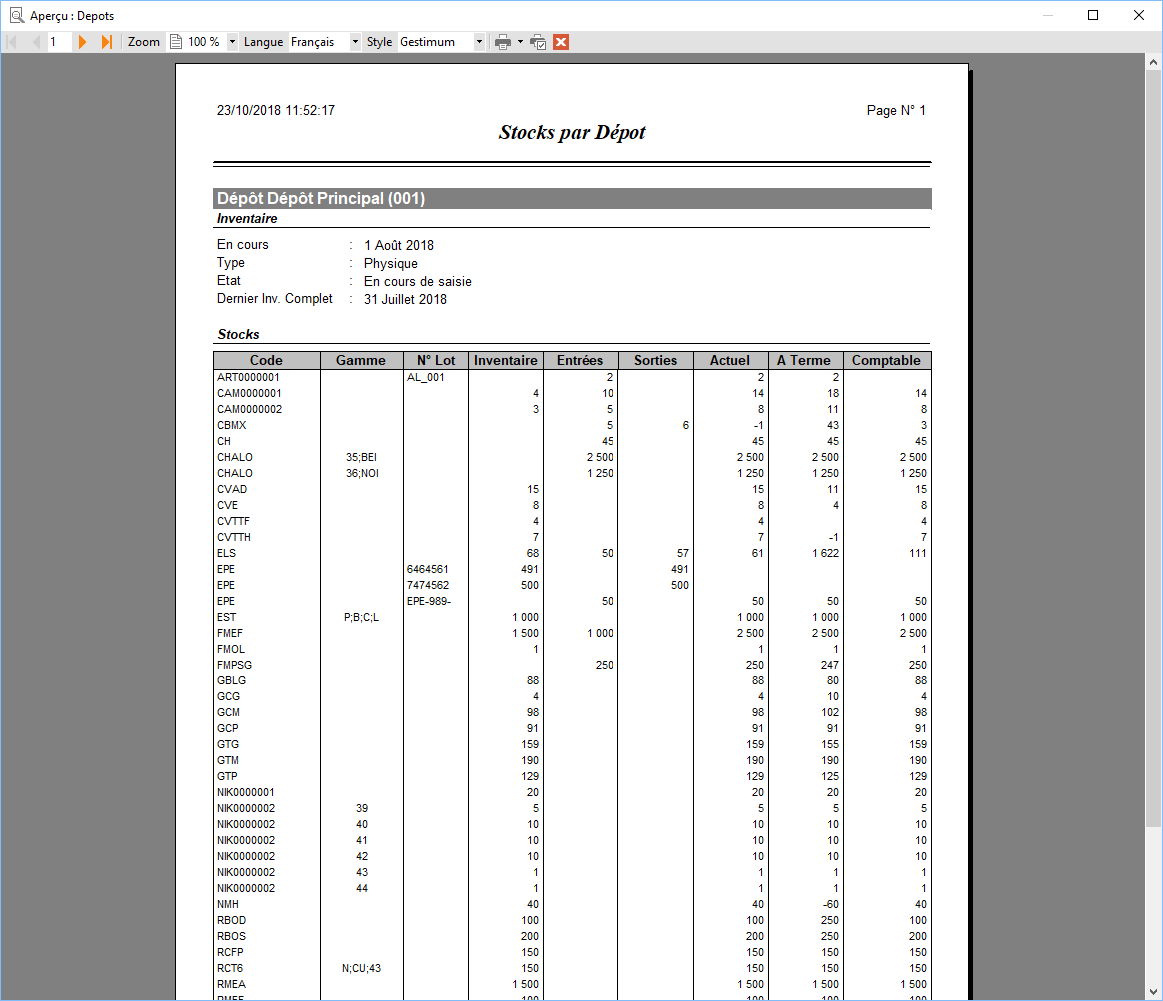
Task: Click the lot number 6464561
Action: point(427,569)
